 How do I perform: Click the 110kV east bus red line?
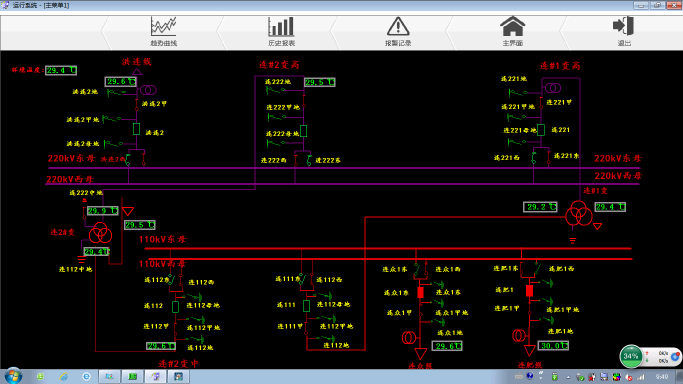click(388, 249)
